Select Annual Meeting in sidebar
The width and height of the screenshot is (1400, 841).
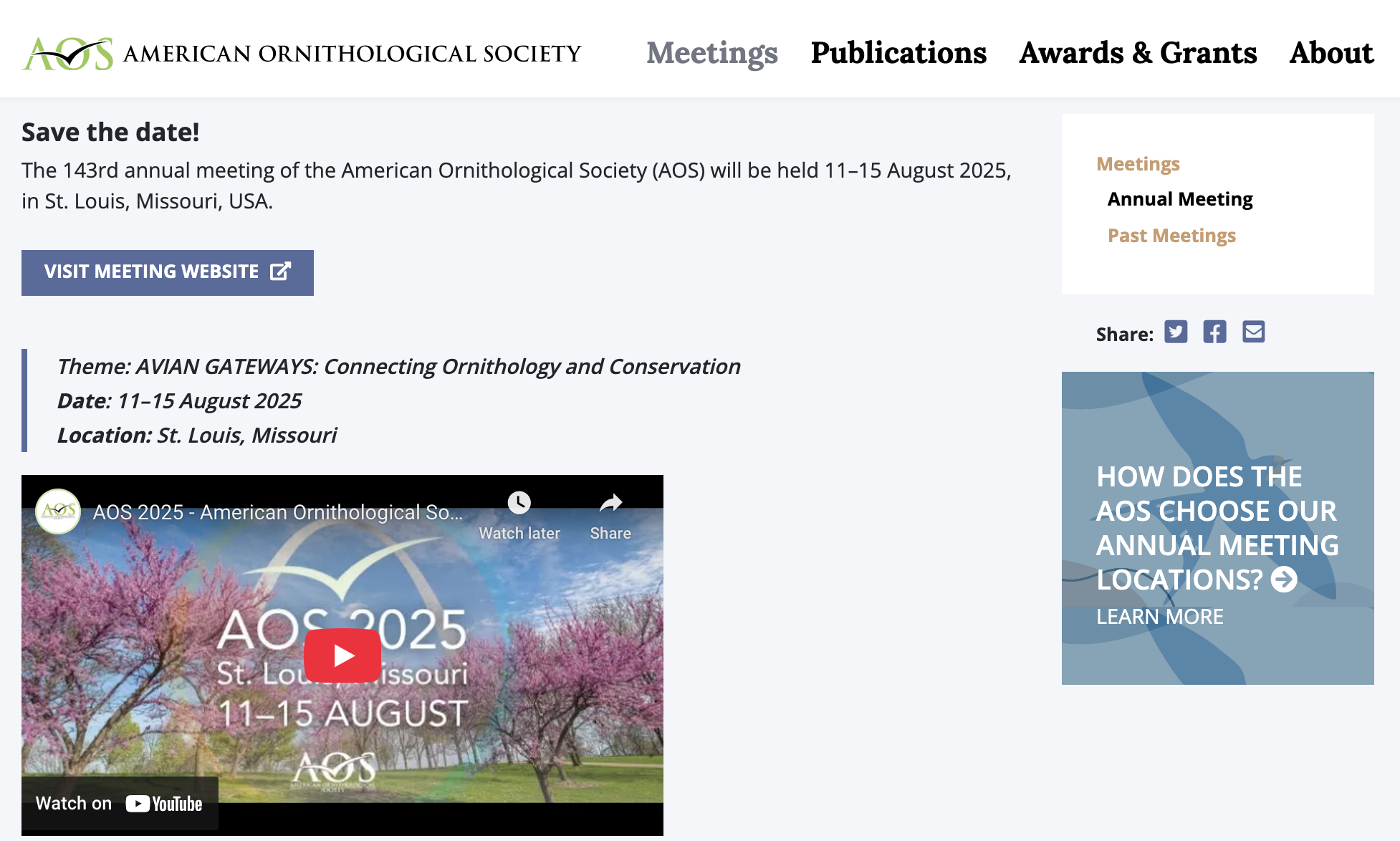pyautogui.click(x=1180, y=199)
